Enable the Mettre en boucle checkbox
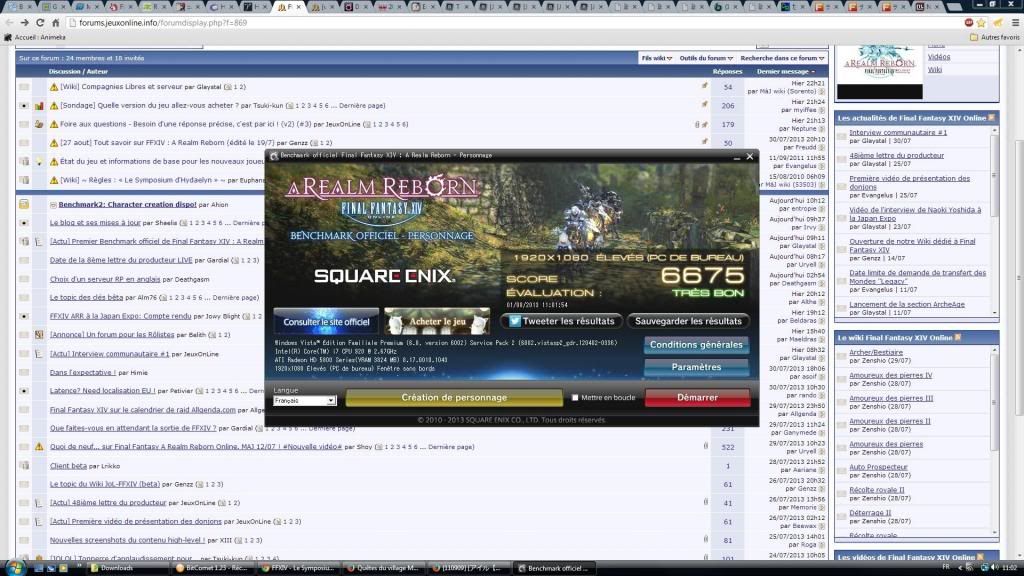The width and height of the screenshot is (1024, 576). [x=575, y=398]
